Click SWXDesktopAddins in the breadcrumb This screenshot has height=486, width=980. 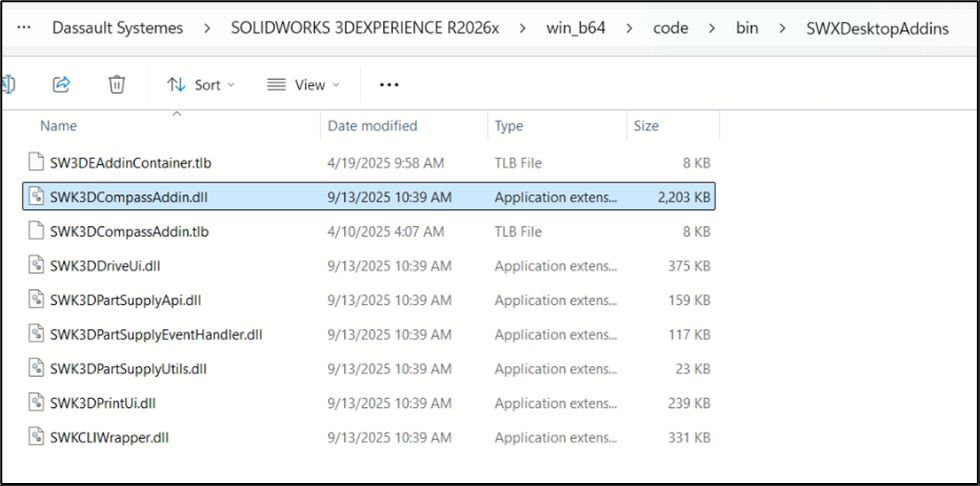878,28
